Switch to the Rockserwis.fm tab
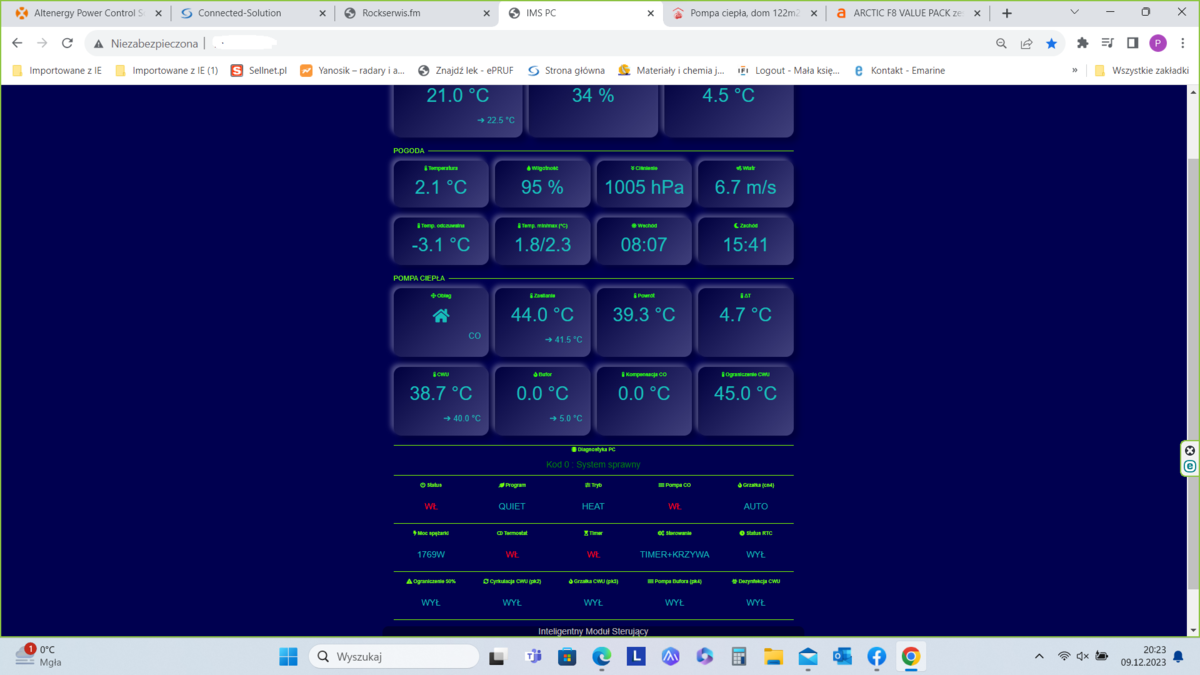Image resolution: width=1200 pixels, height=675 pixels. pyautogui.click(x=412, y=13)
